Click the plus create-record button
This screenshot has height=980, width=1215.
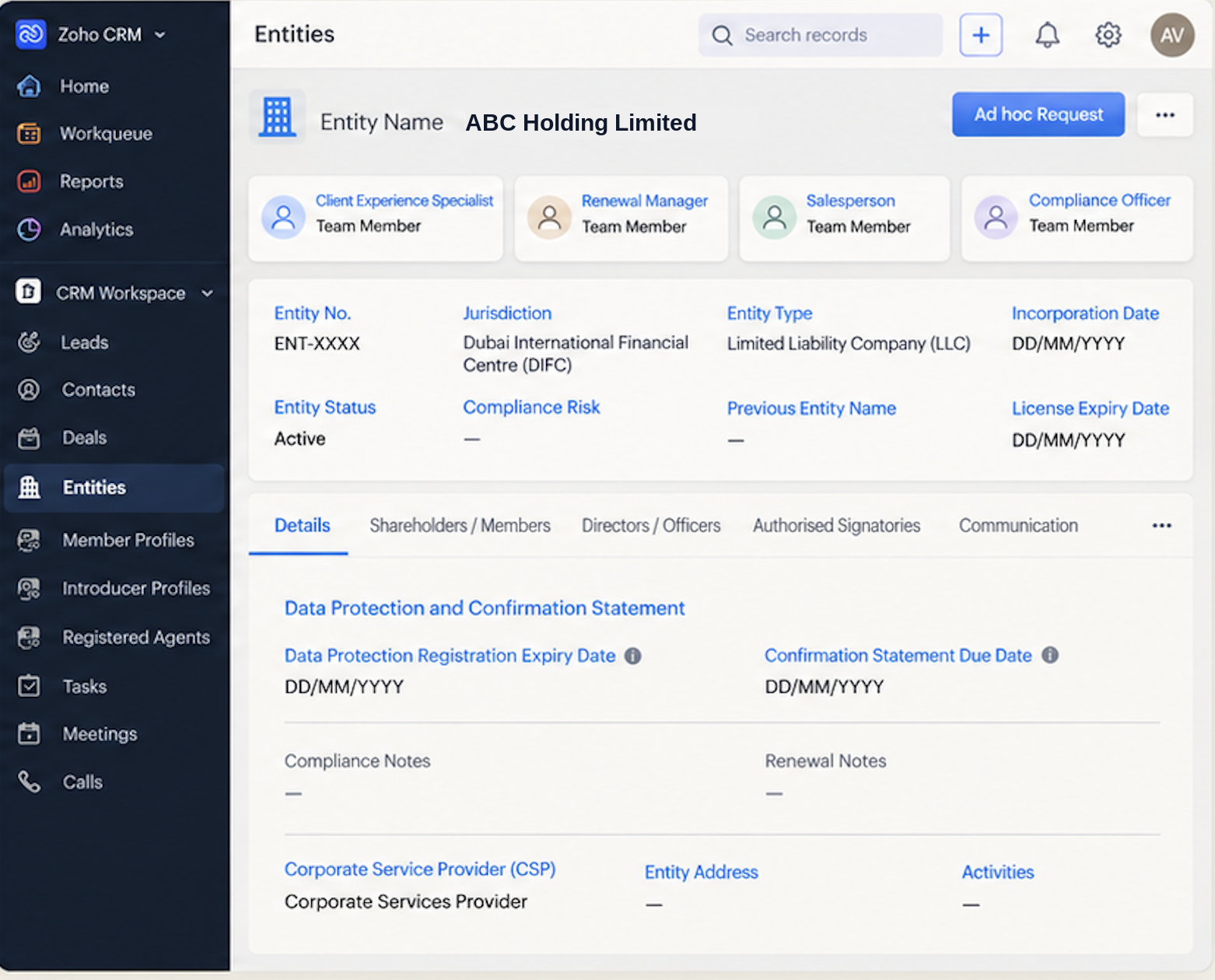click(x=981, y=35)
